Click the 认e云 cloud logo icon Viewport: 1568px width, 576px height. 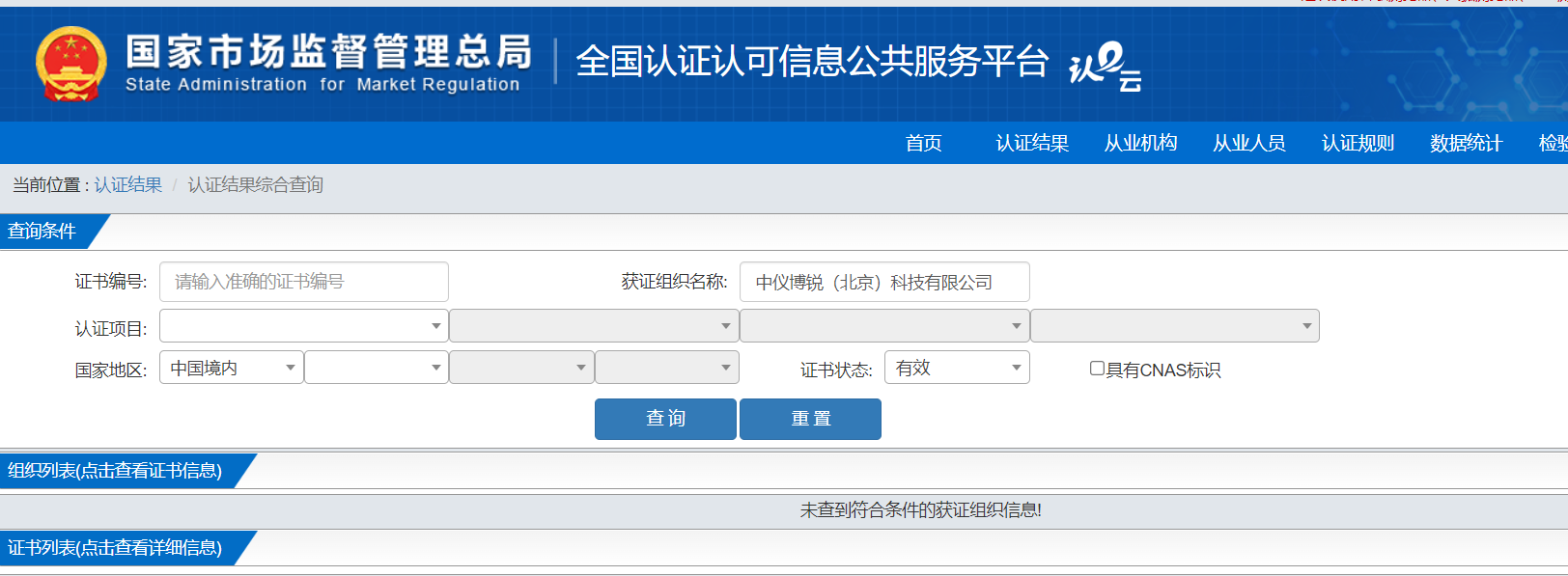coord(1105,67)
